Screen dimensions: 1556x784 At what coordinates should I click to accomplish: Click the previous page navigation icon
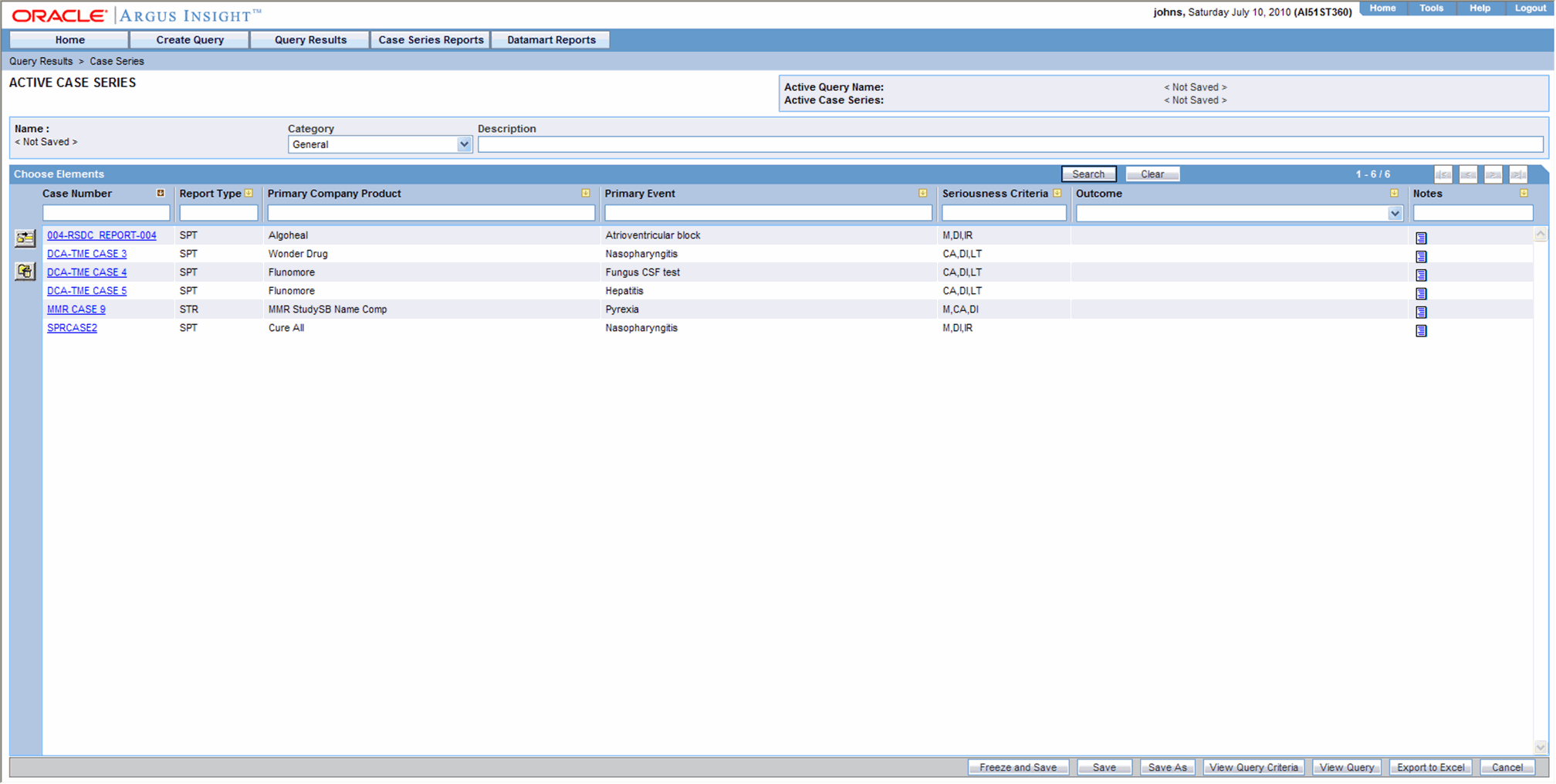1468,174
